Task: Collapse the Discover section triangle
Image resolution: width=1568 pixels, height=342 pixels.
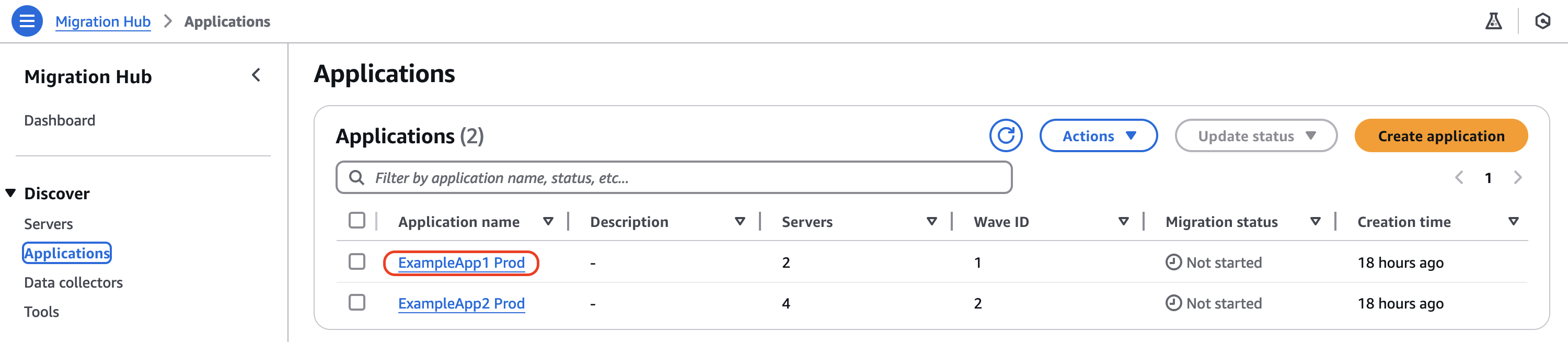Action: [x=10, y=193]
